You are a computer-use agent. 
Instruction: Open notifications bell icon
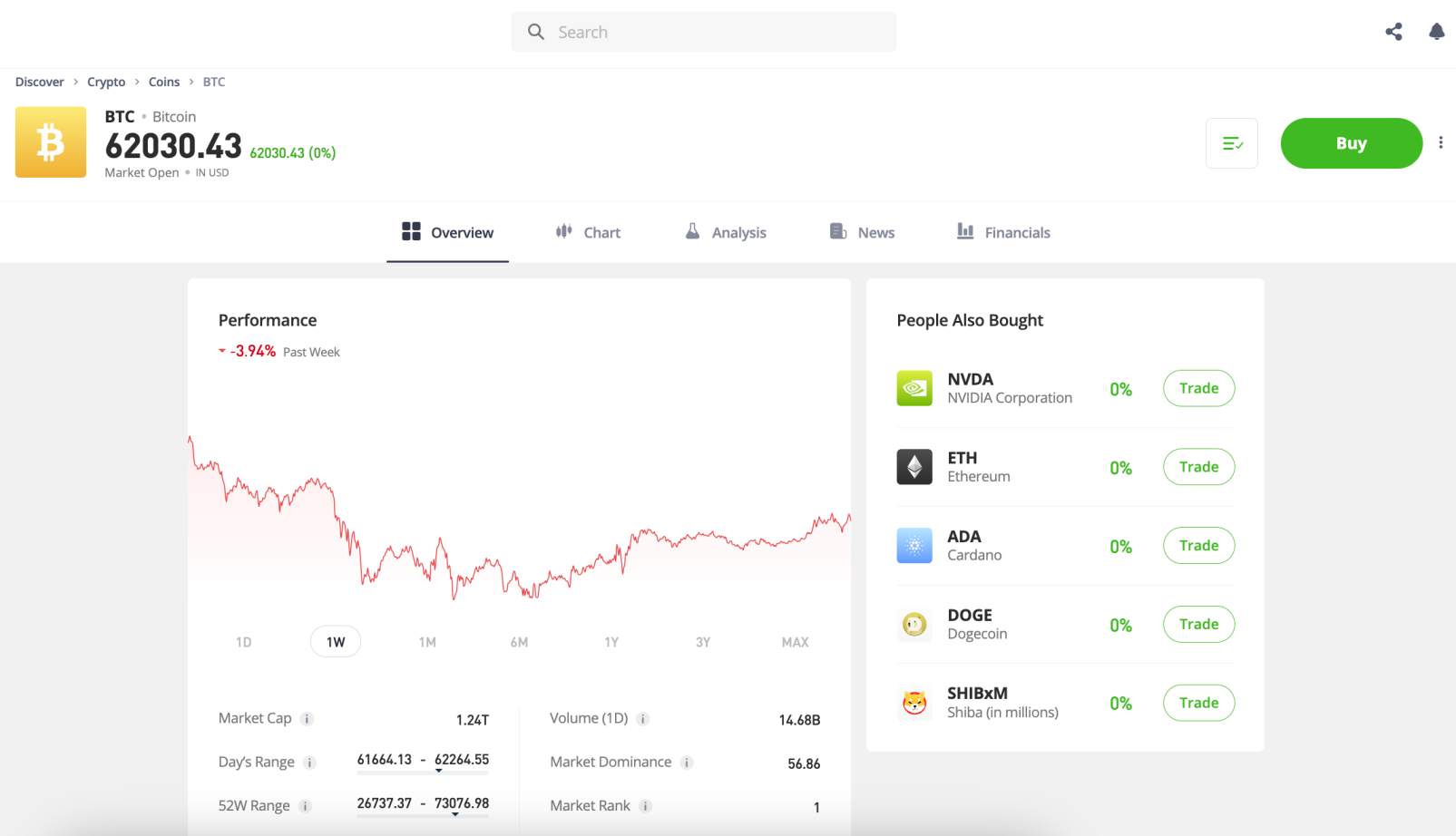[1436, 32]
